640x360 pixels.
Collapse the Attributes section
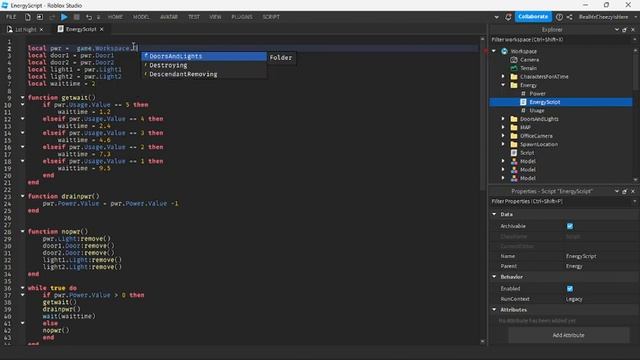[494, 310]
